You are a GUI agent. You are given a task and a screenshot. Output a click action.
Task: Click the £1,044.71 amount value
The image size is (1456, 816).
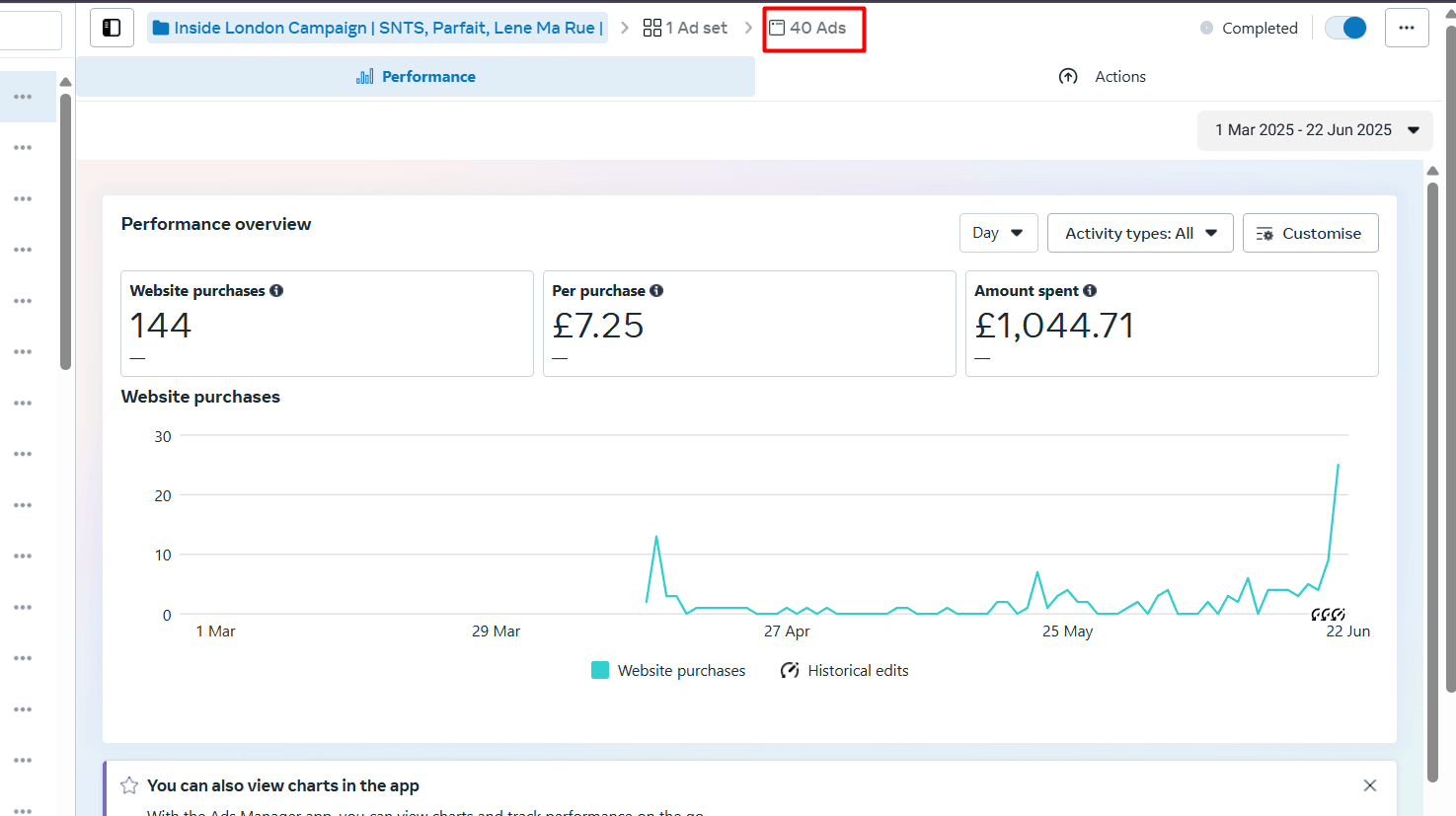click(x=1054, y=326)
